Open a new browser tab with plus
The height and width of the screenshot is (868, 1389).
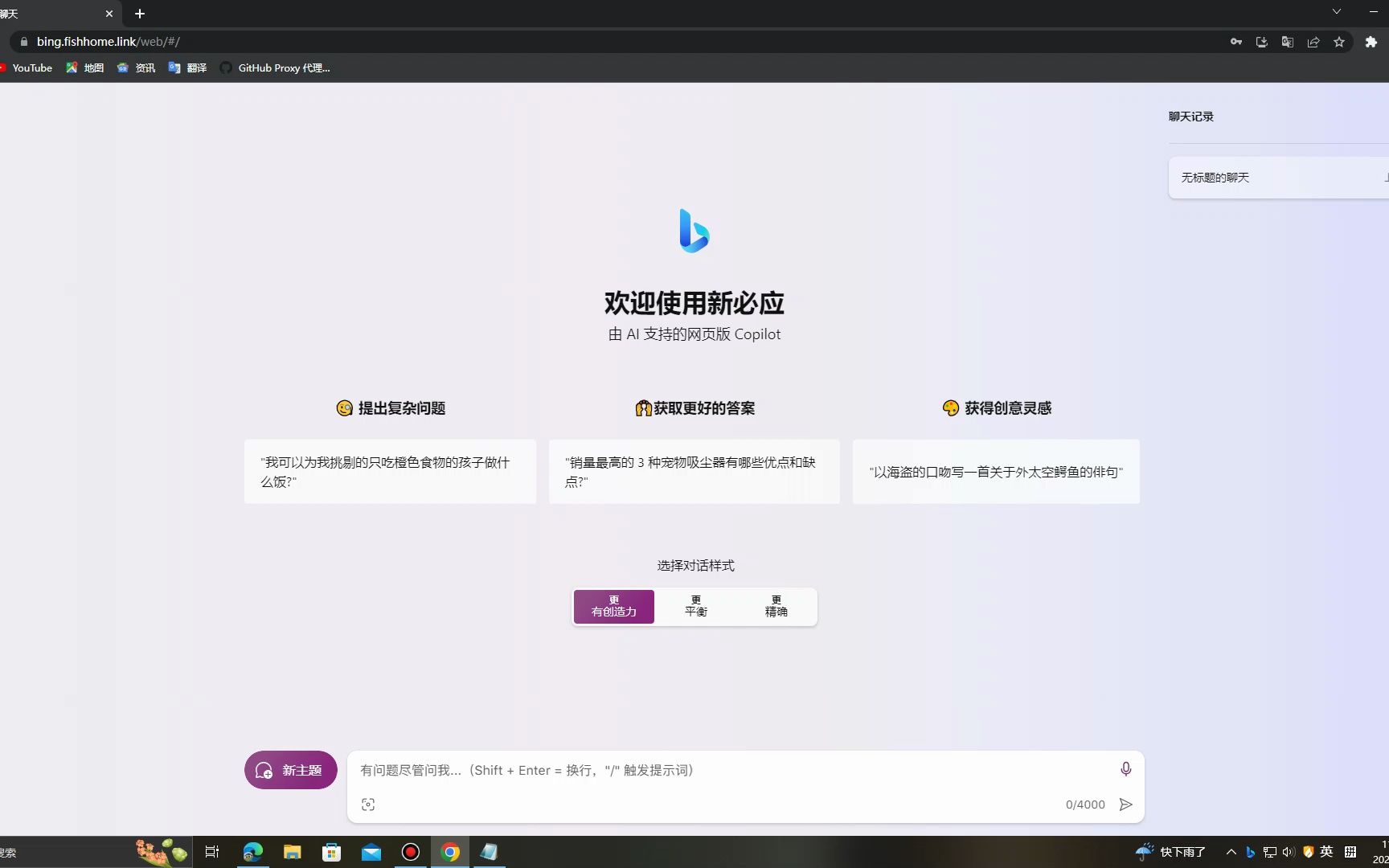point(140,14)
